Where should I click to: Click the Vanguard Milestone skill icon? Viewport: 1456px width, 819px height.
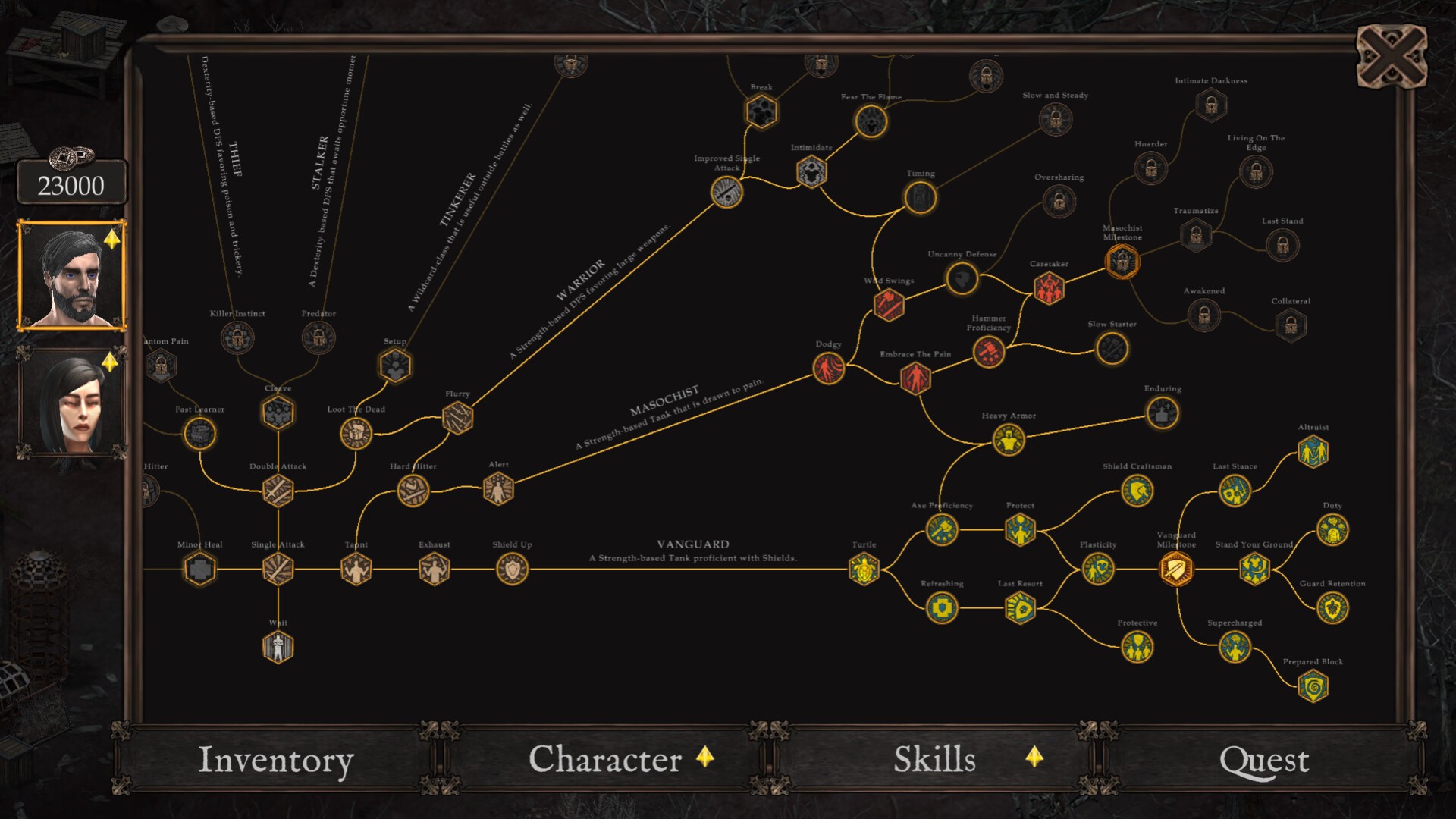pyautogui.click(x=1177, y=569)
